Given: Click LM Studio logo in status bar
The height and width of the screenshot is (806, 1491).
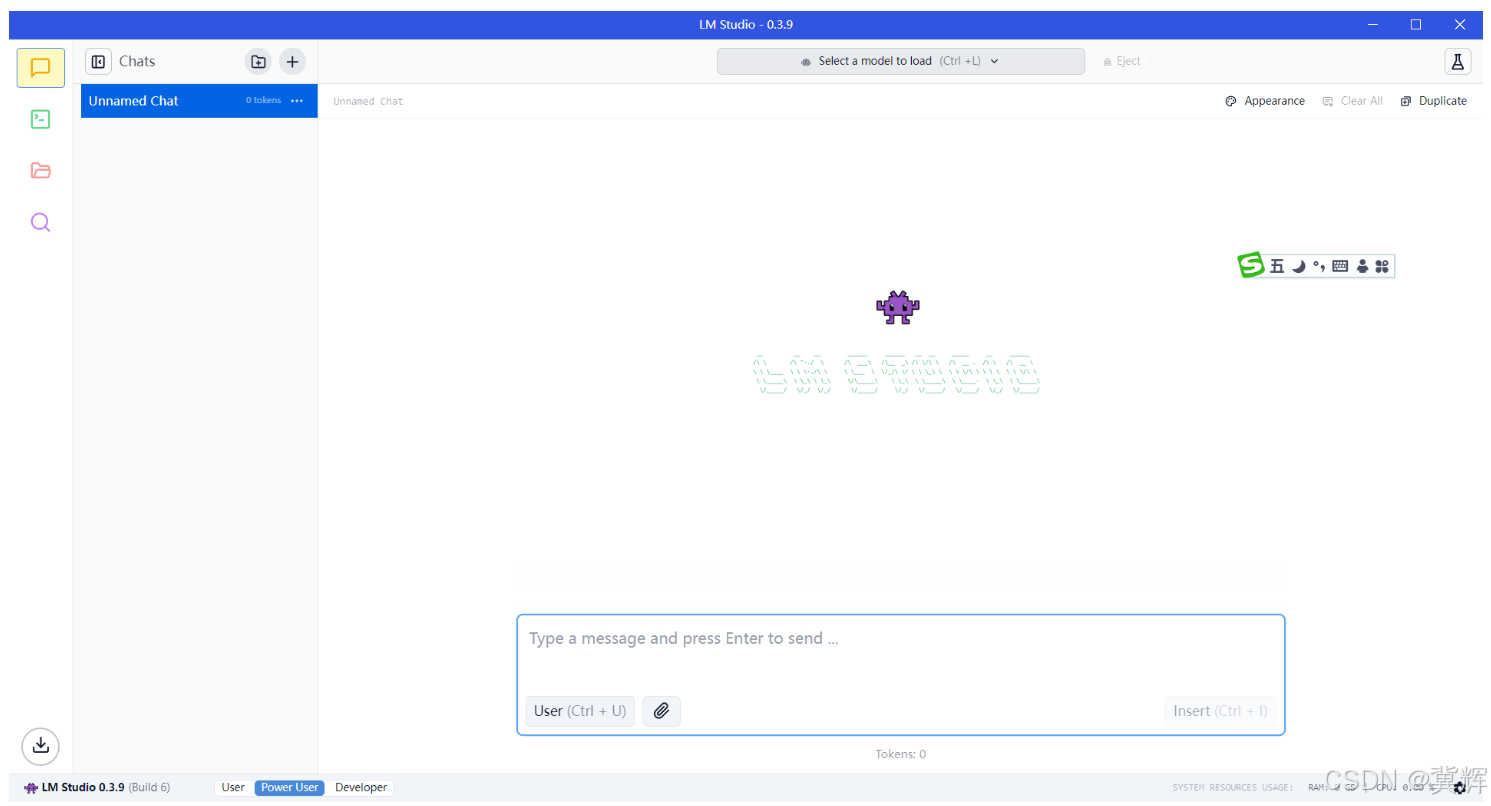Looking at the screenshot, I should tap(31, 788).
